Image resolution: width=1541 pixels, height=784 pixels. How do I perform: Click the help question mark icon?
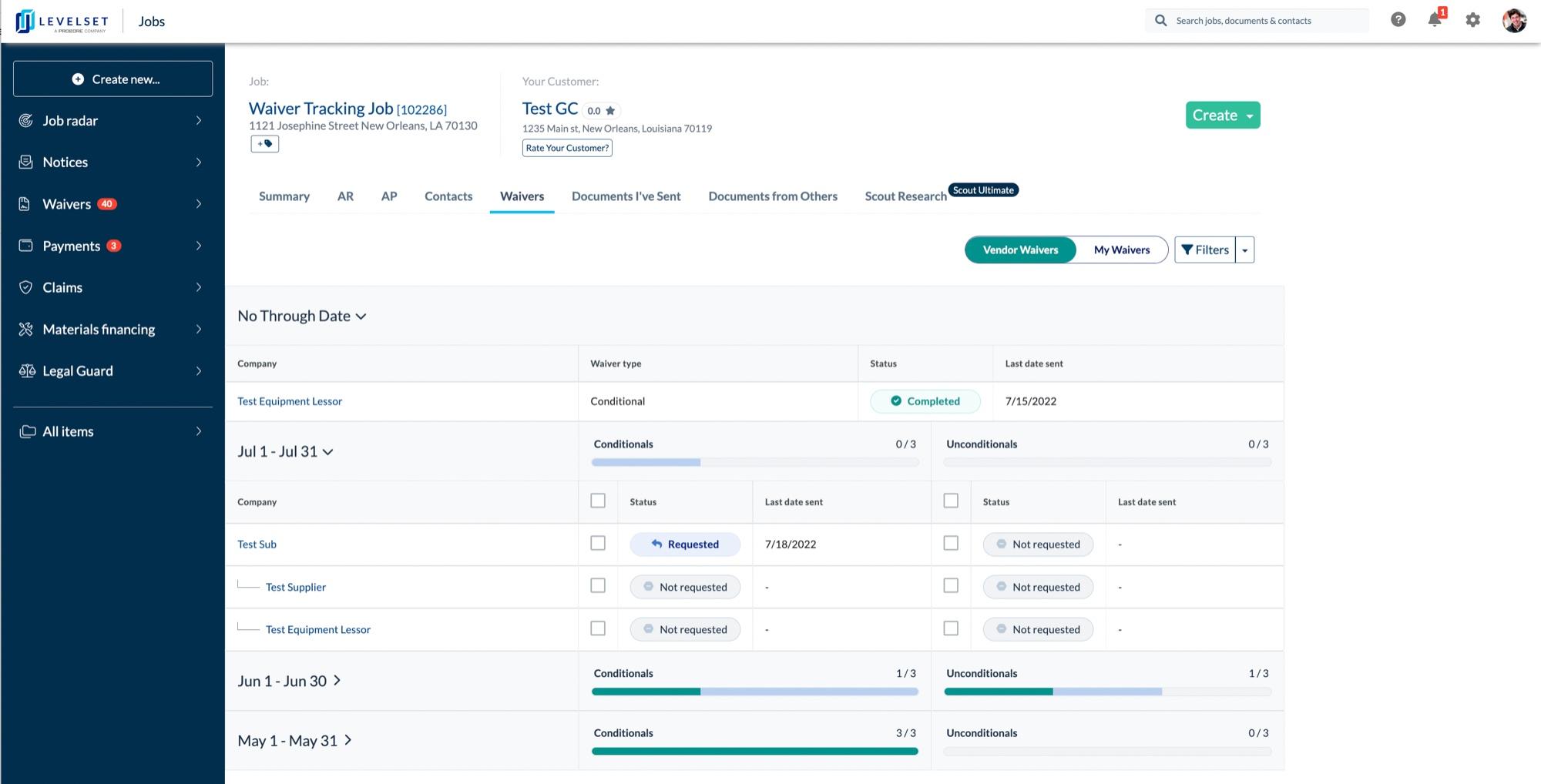1398,20
